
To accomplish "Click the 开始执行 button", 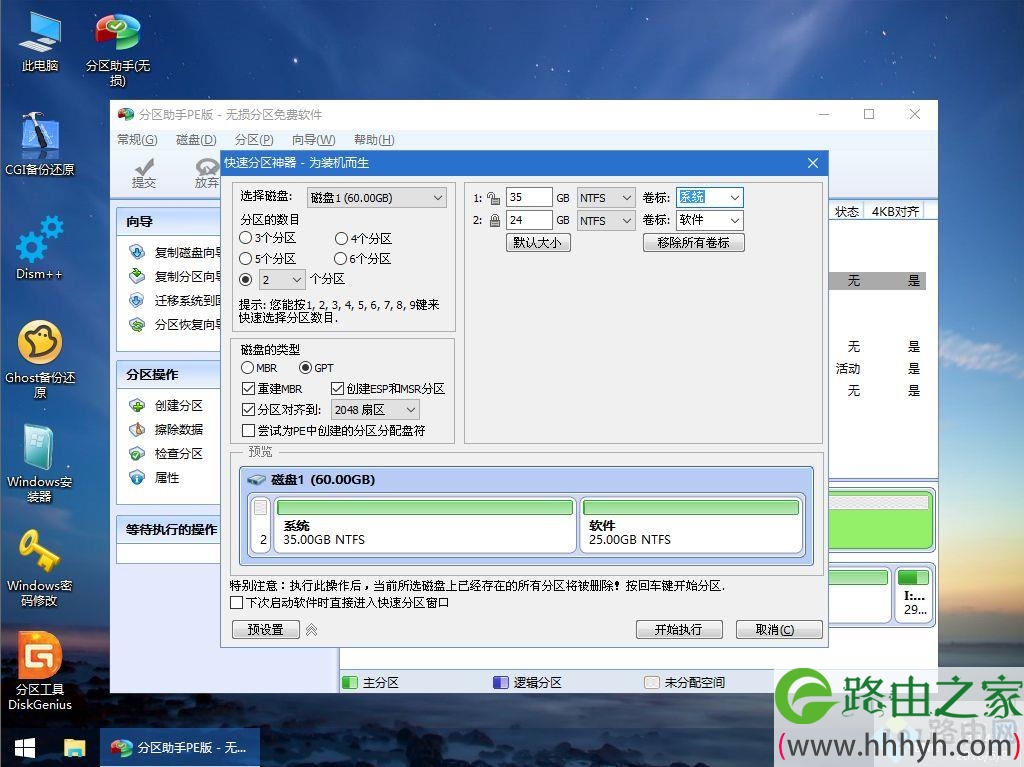I will 679,630.
